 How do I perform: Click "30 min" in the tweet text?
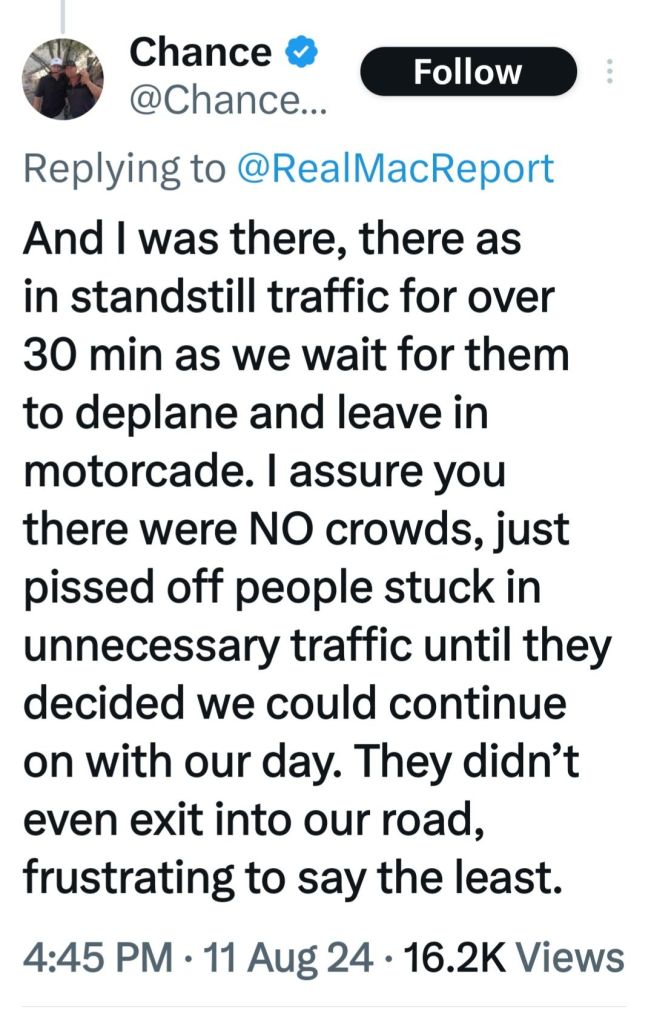pos(95,356)
